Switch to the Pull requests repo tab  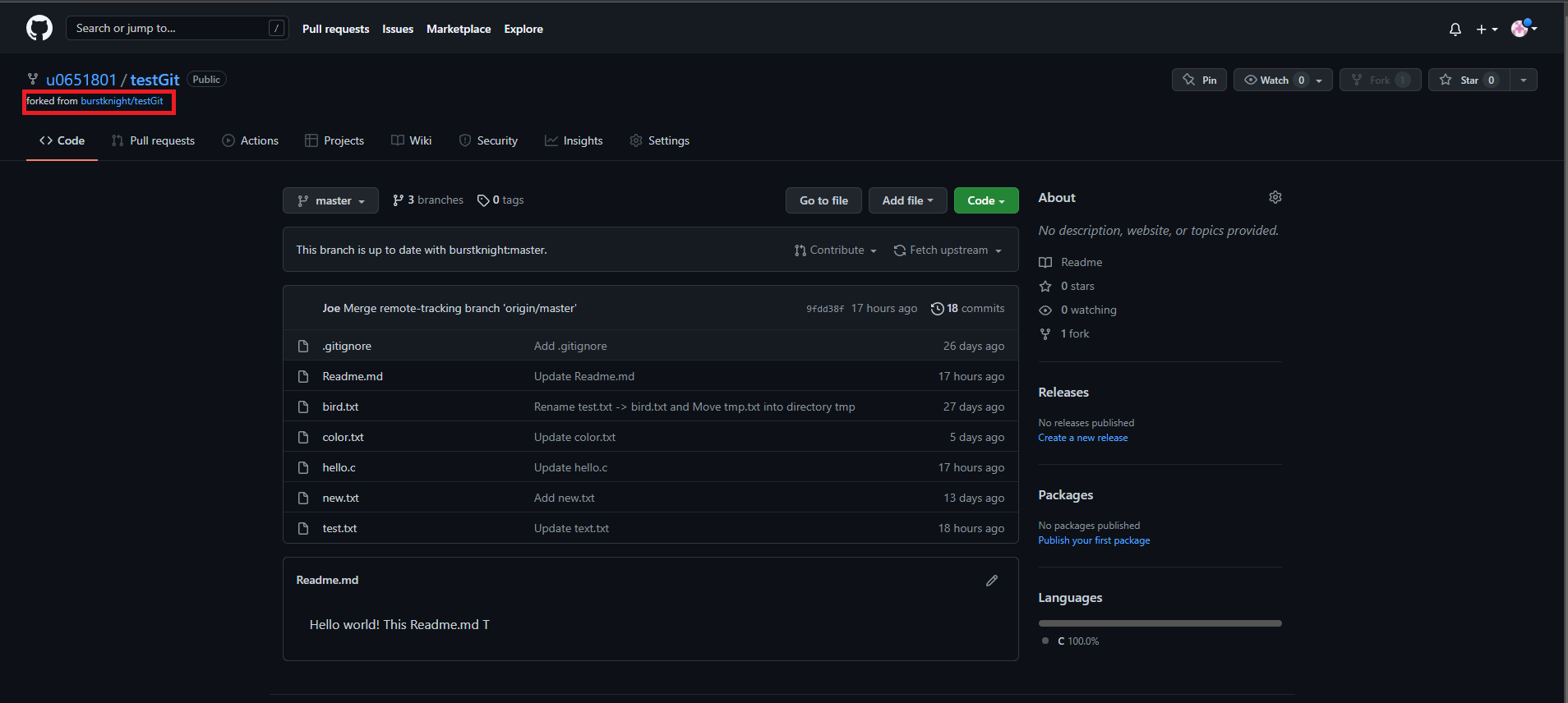153,140
